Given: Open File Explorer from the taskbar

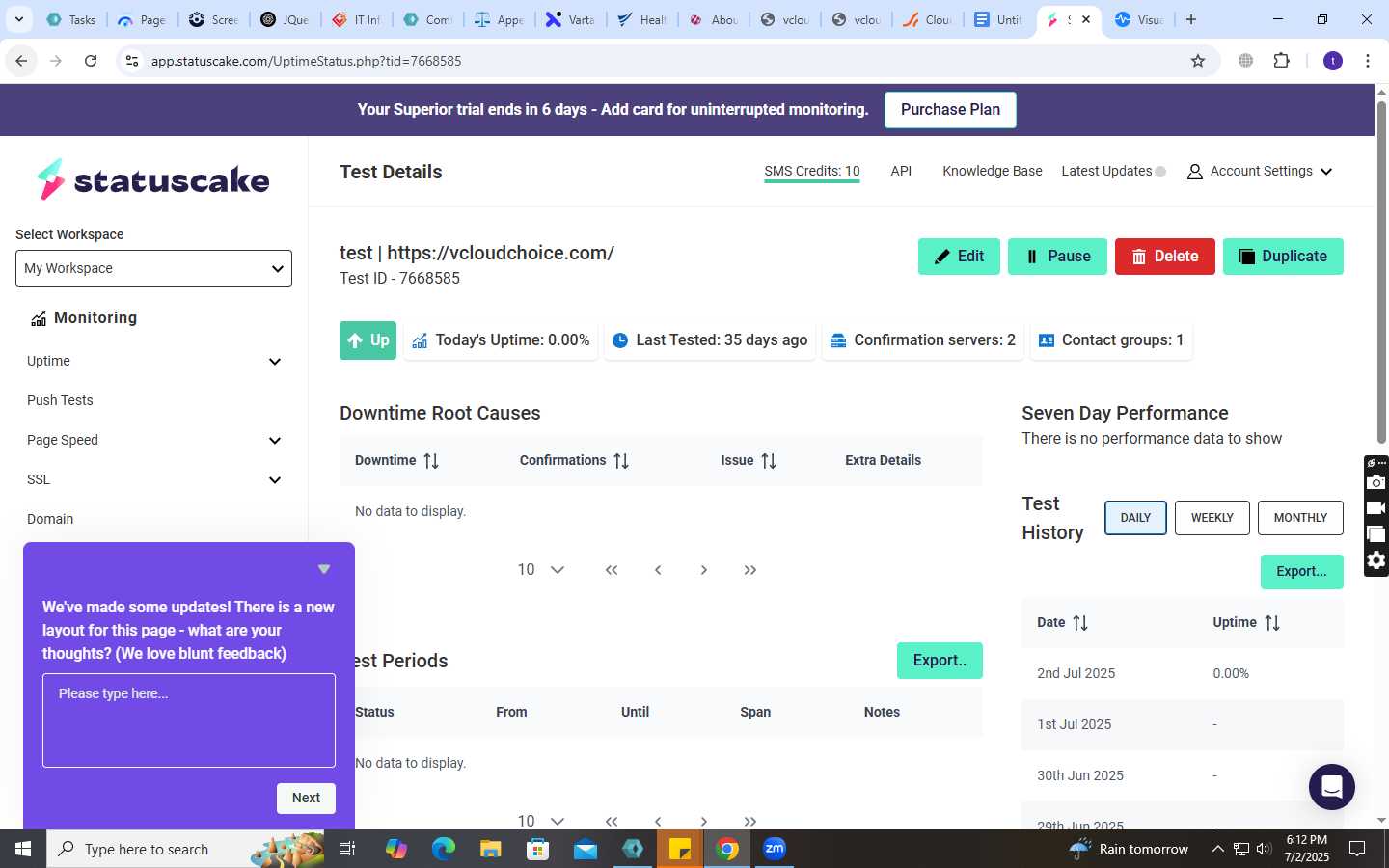Looking at the screenshot, I should point(491,849).
